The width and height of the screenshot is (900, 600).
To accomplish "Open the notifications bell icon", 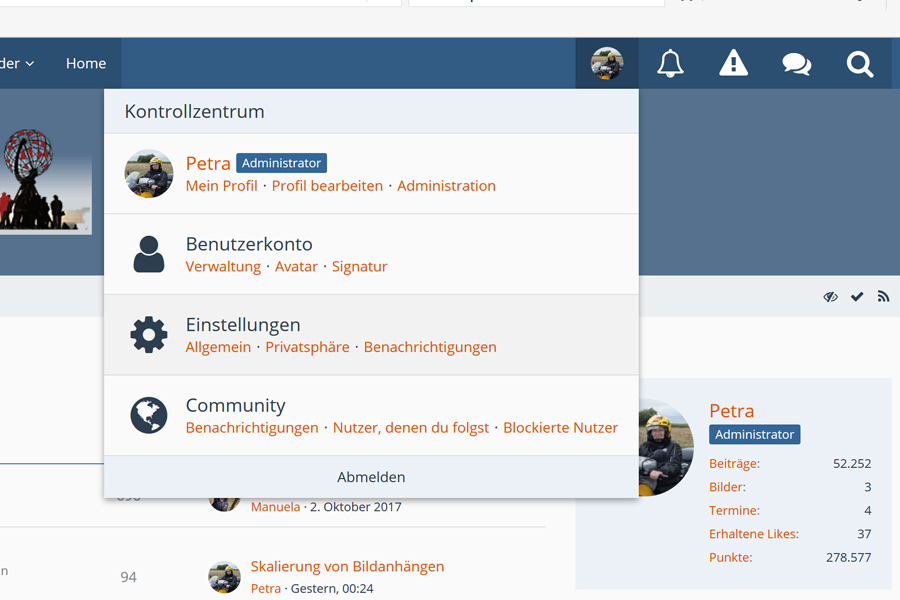I will pos(670,64).
